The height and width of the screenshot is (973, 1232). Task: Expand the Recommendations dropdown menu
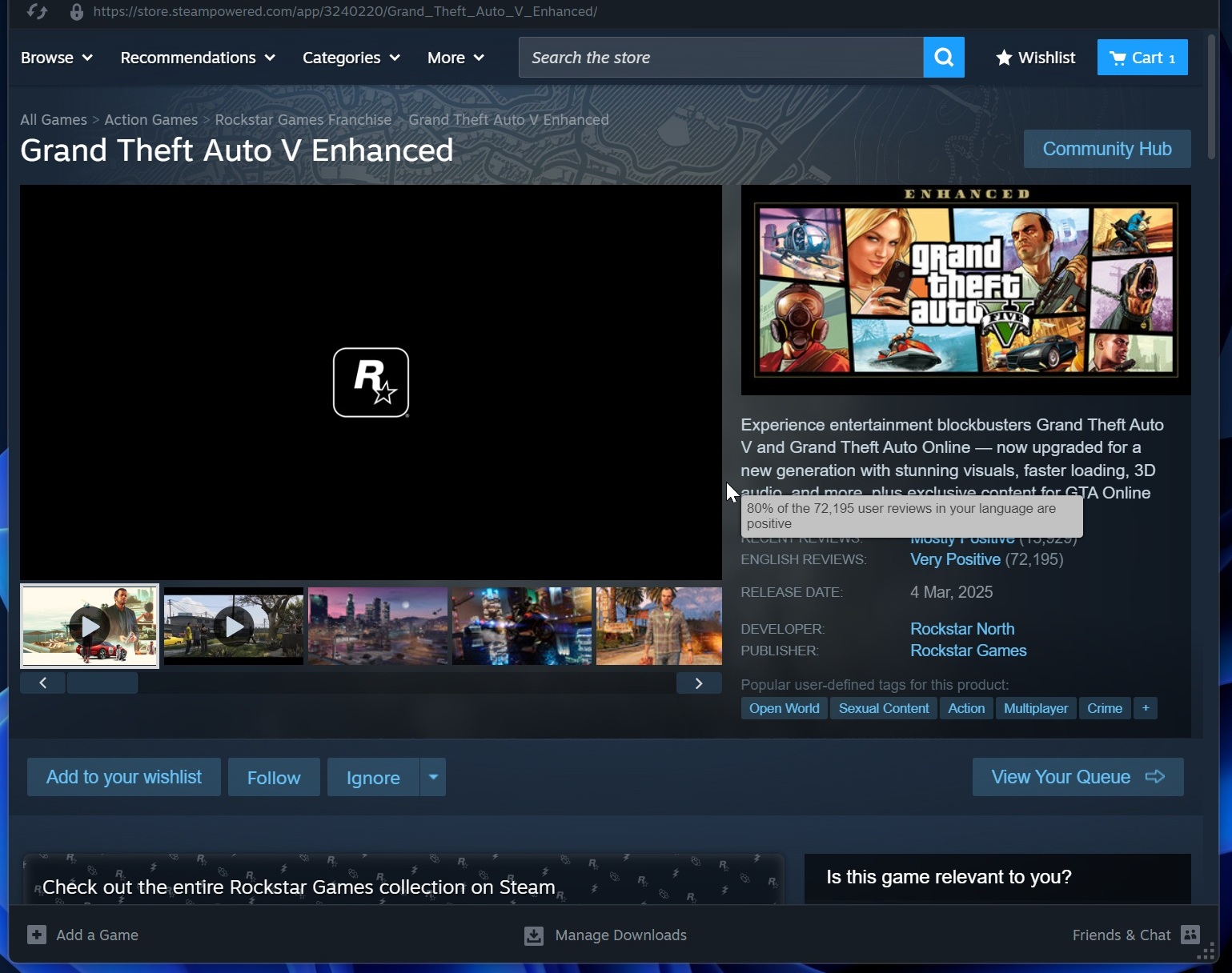[x=198, y=58]
